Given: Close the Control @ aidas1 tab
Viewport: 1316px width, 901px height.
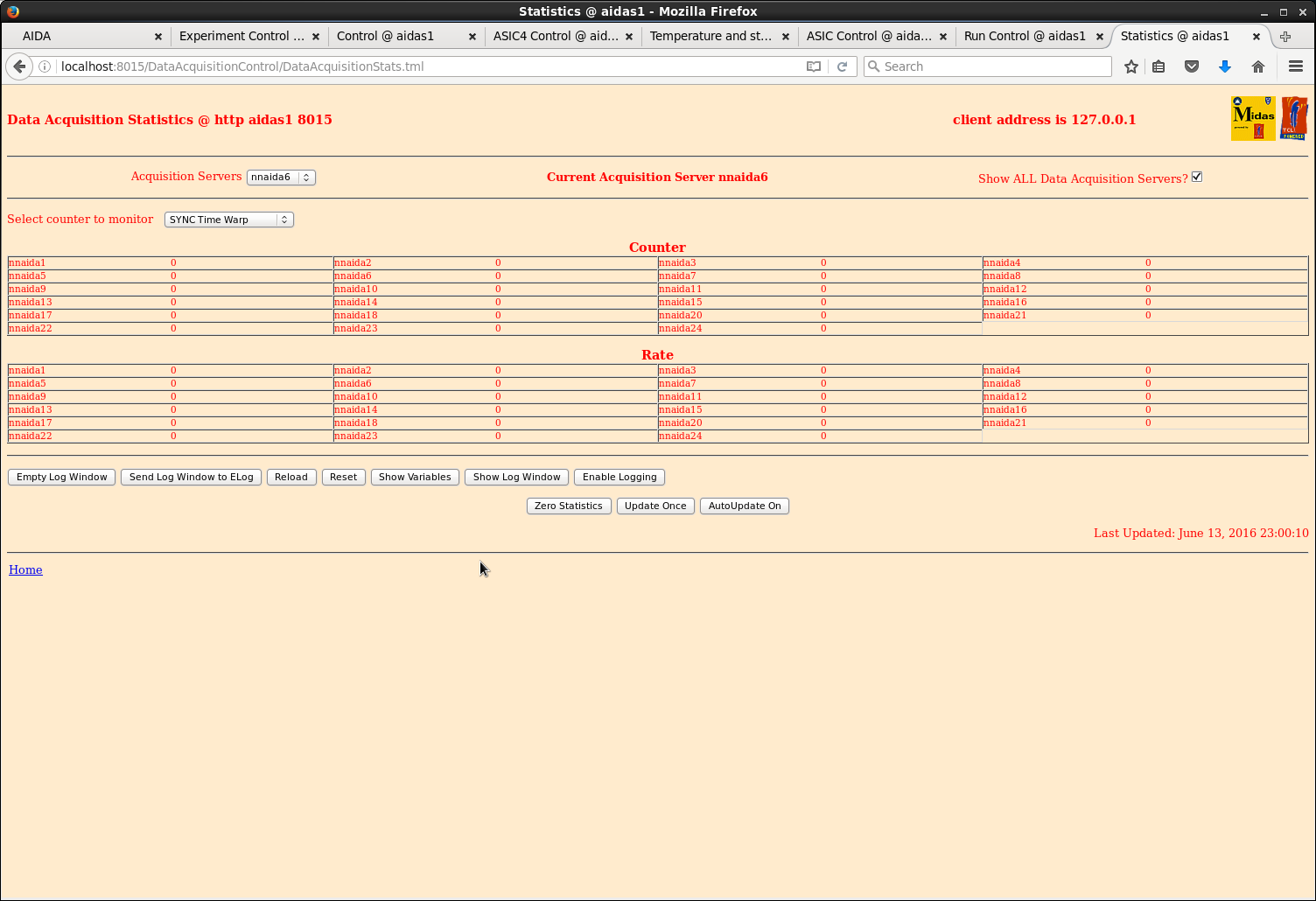Looking at the screenshot, I should (x=472, y=37).
